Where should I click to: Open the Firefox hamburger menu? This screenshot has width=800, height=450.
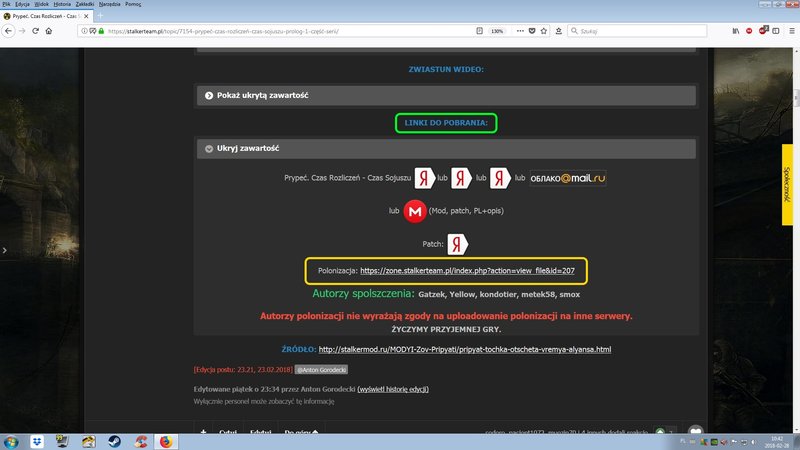pos(787,32)
